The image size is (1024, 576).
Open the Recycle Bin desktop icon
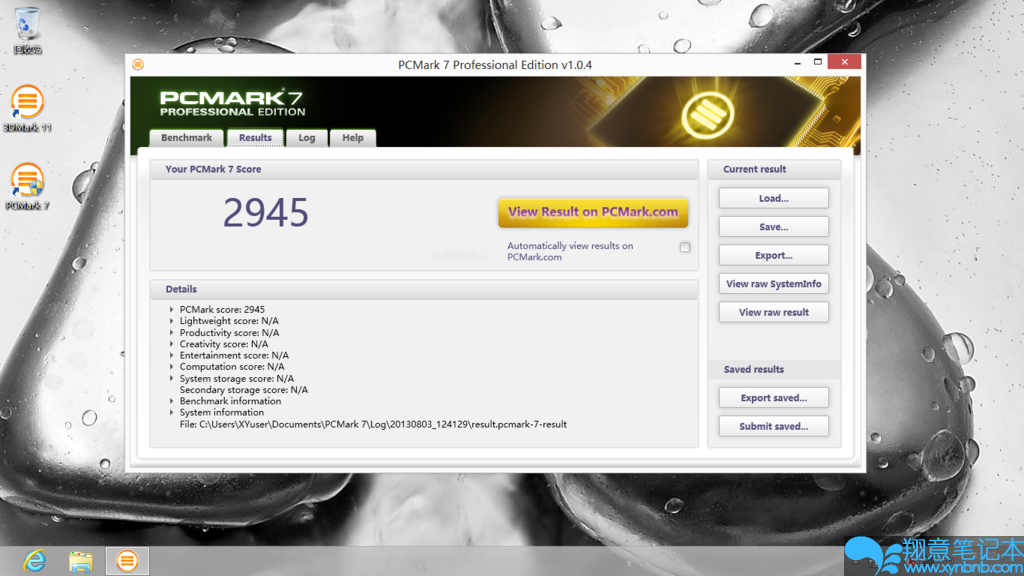coord(27,30)
